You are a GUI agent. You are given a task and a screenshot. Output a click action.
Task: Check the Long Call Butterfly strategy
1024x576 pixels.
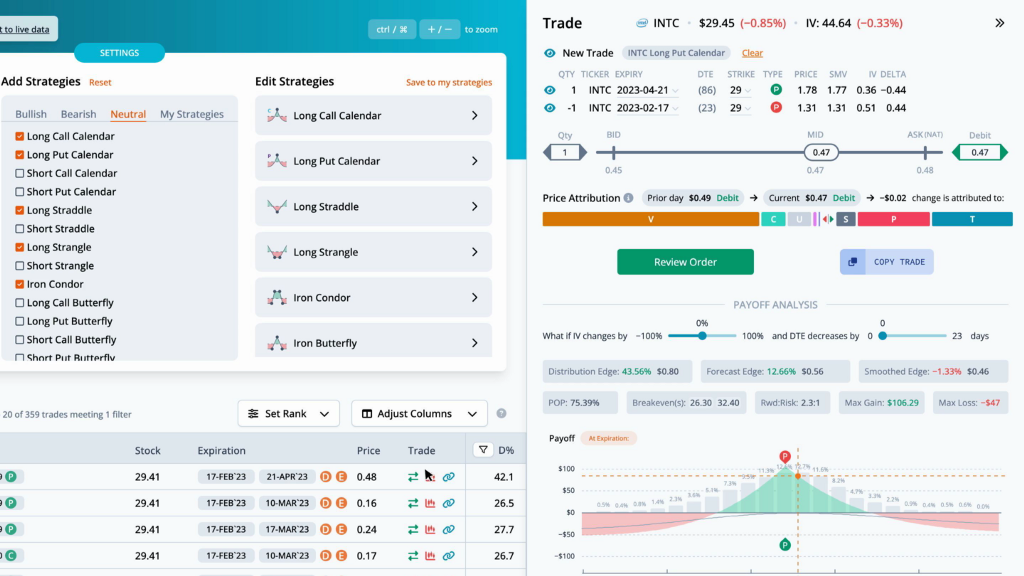pos(20,302)
